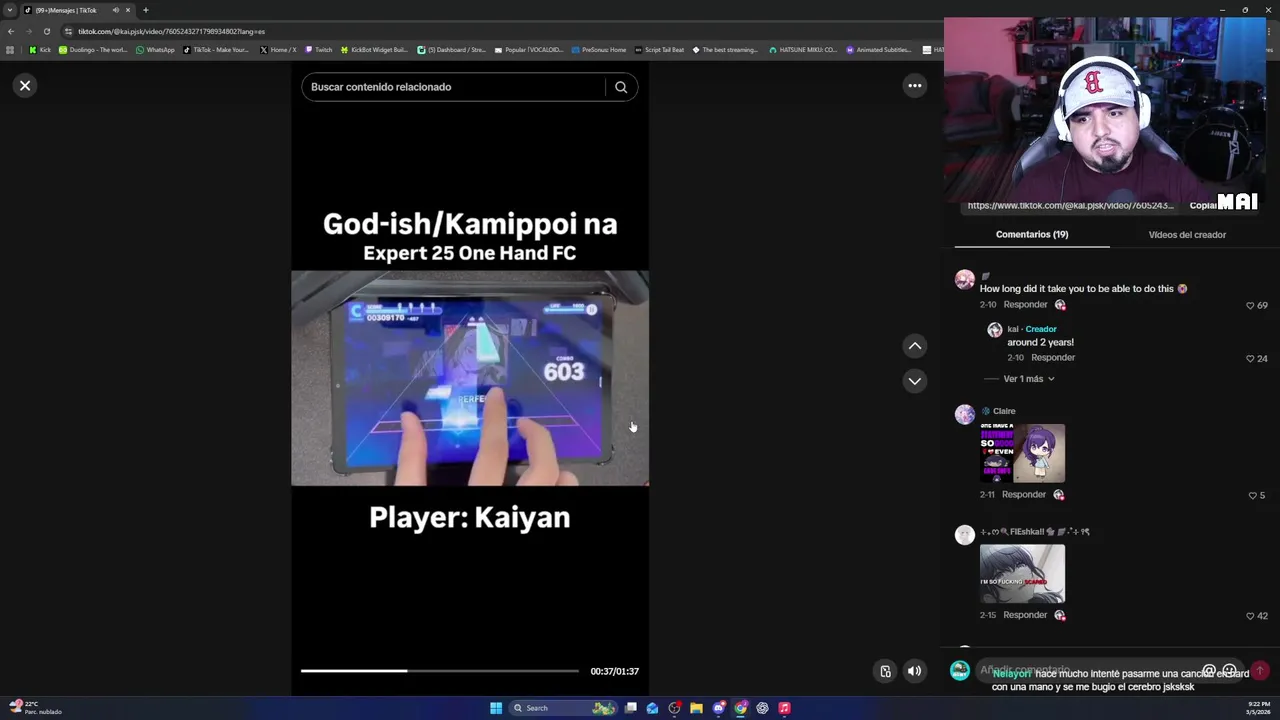Viewport: 1280px width, 720px height.
Task: Open the browser tab search dropdown
Action: (x=9, y=10)
